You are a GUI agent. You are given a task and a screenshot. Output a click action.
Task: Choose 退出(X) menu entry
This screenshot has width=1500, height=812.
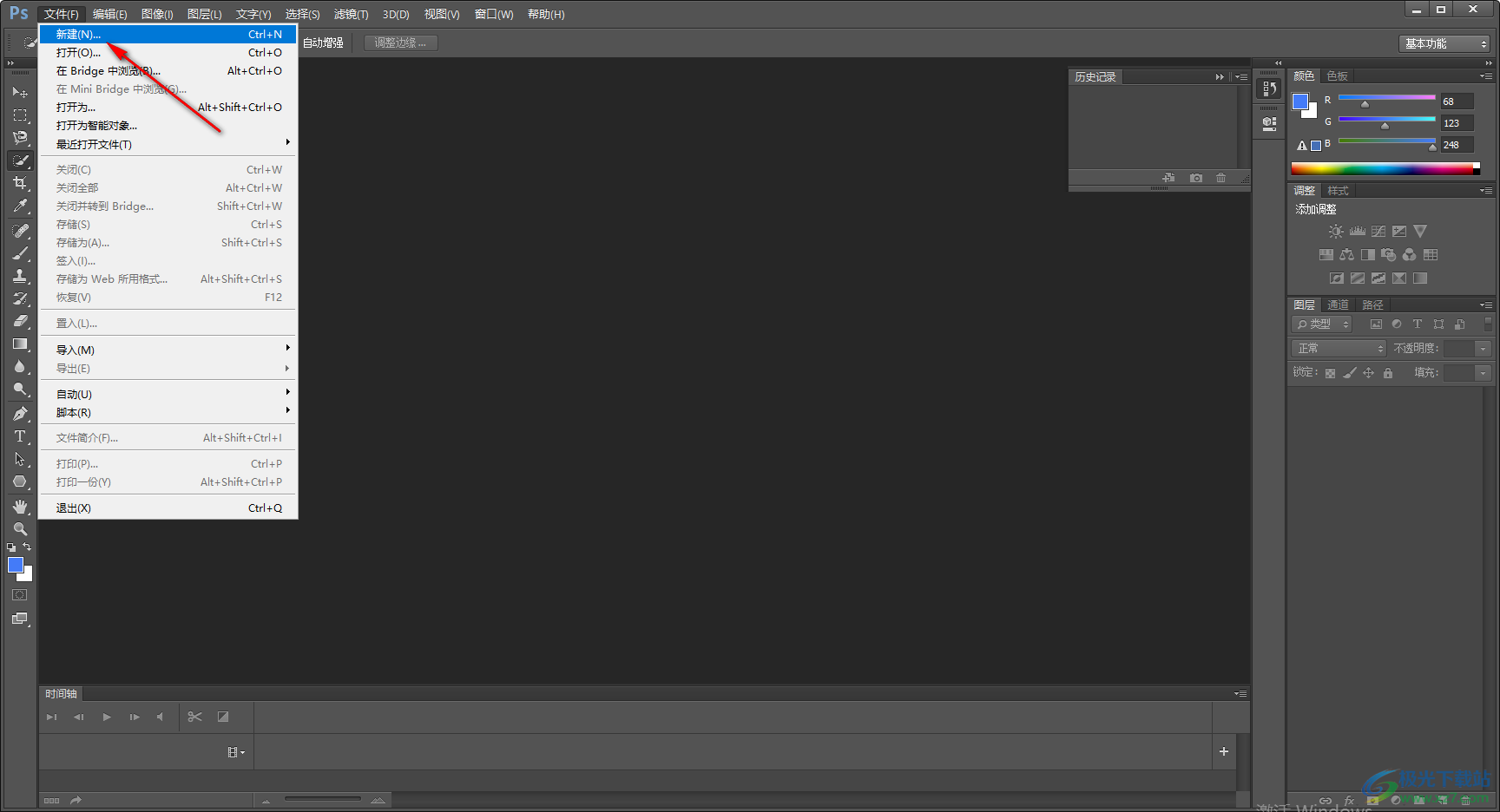[x=168, y=508]
